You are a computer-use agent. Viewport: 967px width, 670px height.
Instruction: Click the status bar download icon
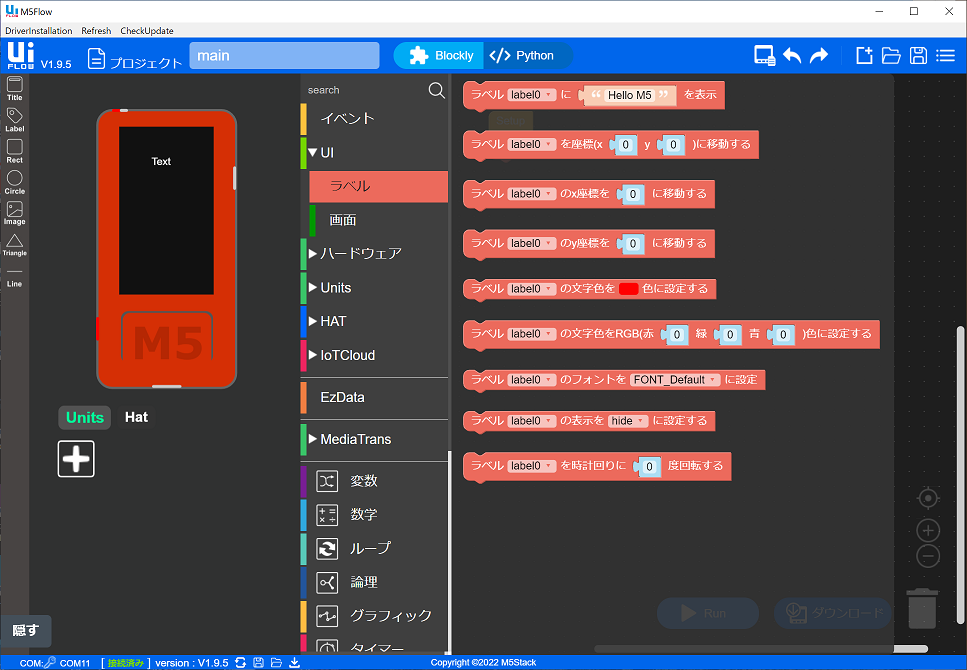tap(295, 663)
